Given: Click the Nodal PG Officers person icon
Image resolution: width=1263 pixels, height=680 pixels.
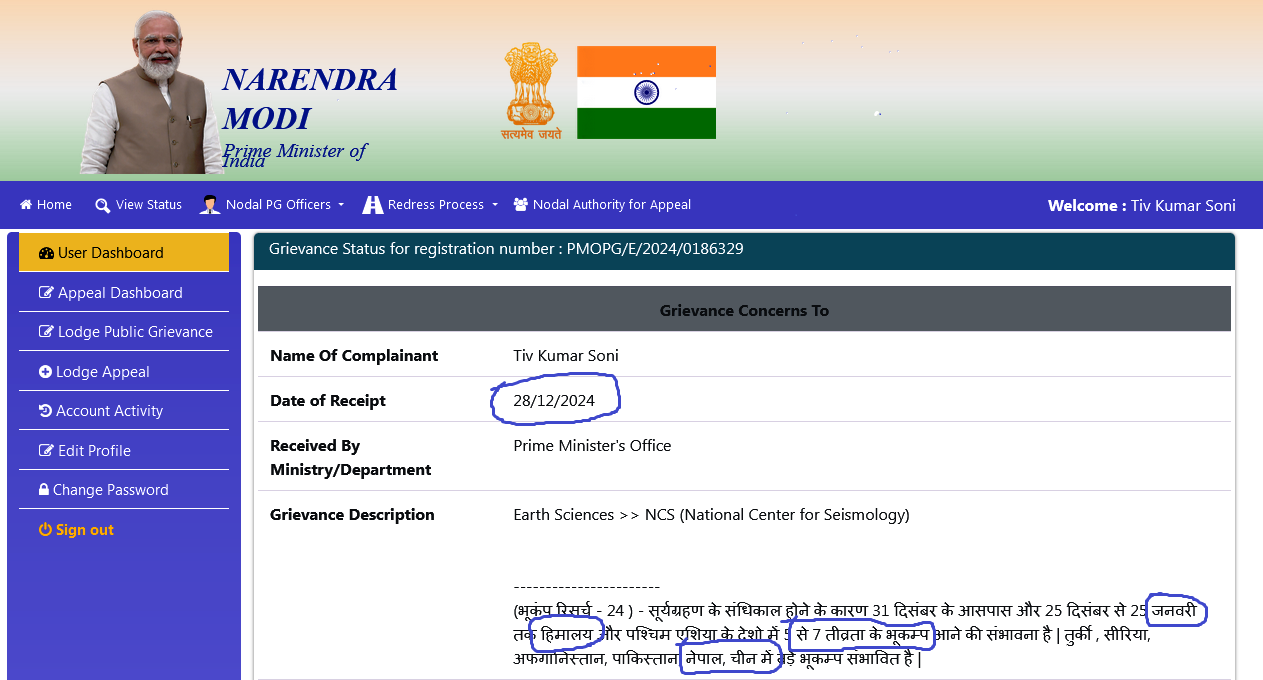Looking at the screenshot, I should (x=210, y=205).
